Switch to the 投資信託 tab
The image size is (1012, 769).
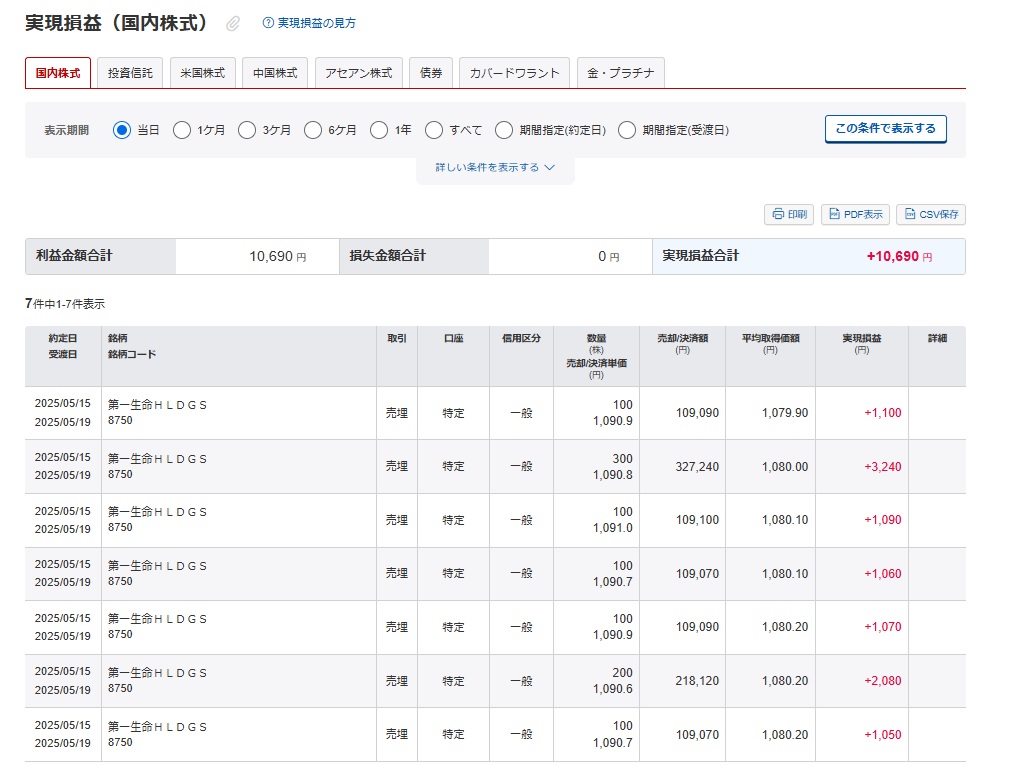(130, 73)
